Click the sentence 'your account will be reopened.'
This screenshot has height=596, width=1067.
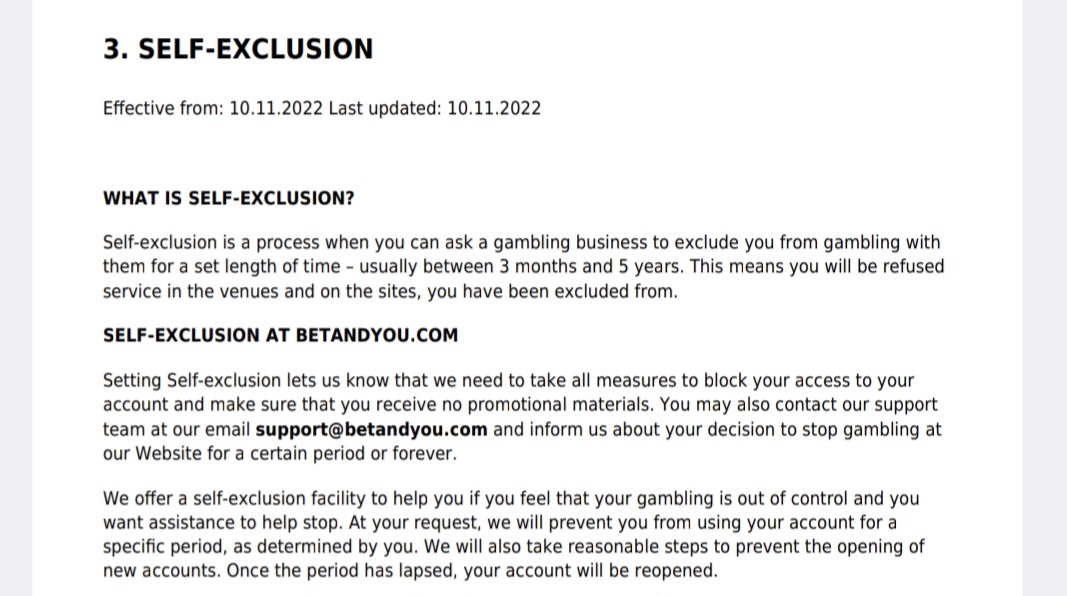tap(591, 570)
